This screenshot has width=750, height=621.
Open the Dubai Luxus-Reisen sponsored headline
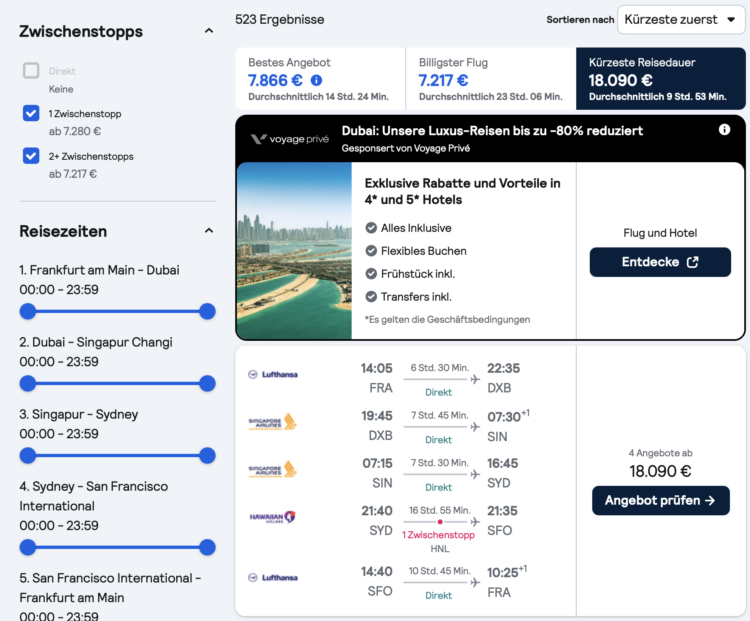pyautogui.click(x=492, y=131)
